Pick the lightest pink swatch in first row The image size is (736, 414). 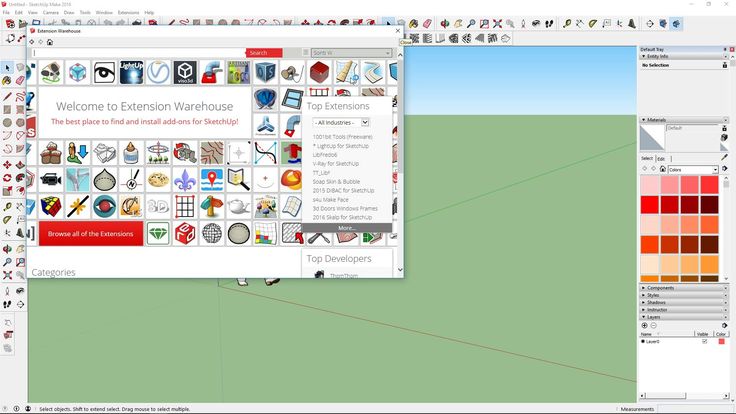pyautogui.click(x=650, y=184)
